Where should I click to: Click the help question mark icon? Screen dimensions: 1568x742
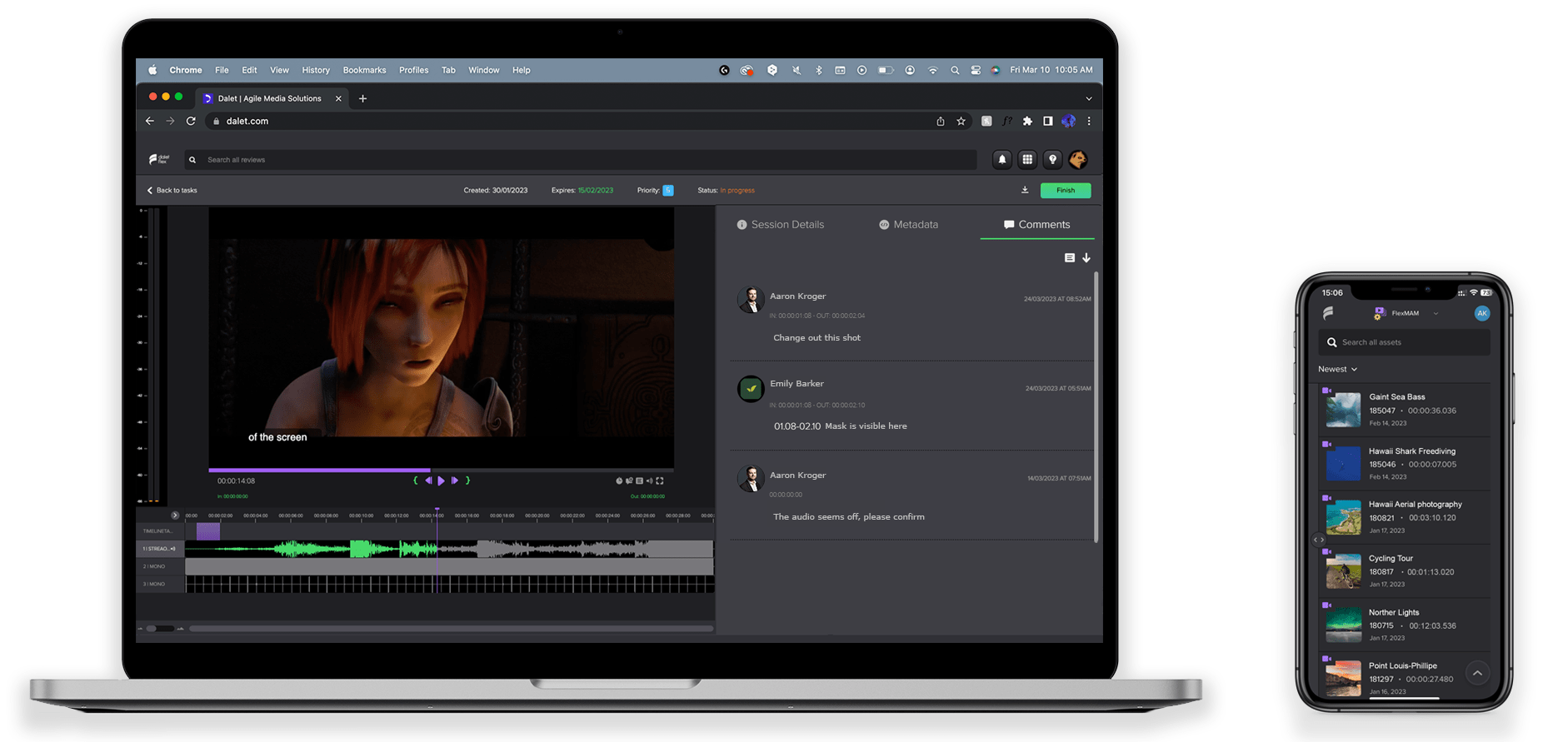point(1052,160)
